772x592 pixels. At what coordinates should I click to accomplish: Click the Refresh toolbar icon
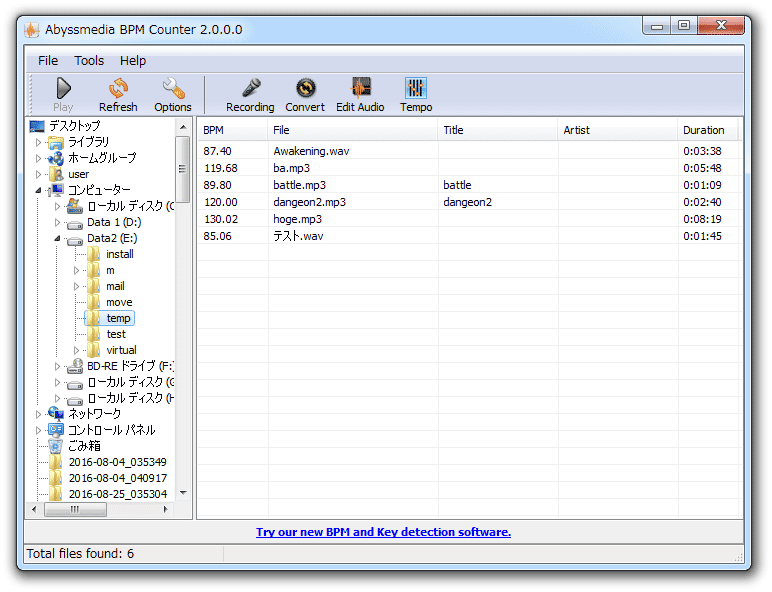[118, 89]
